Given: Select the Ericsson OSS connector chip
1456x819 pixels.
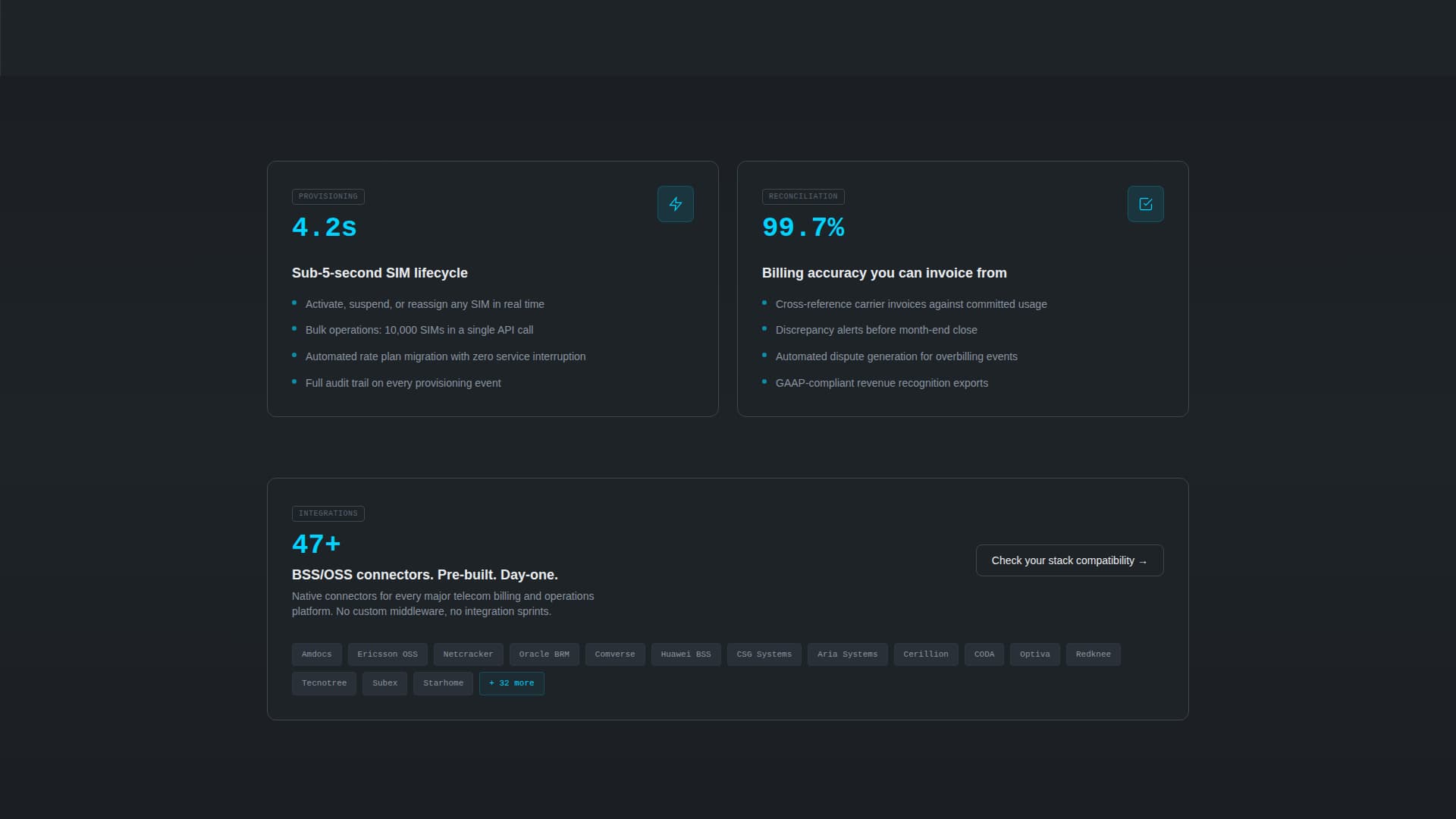Looking at the screenshot, I should (388, 654).
